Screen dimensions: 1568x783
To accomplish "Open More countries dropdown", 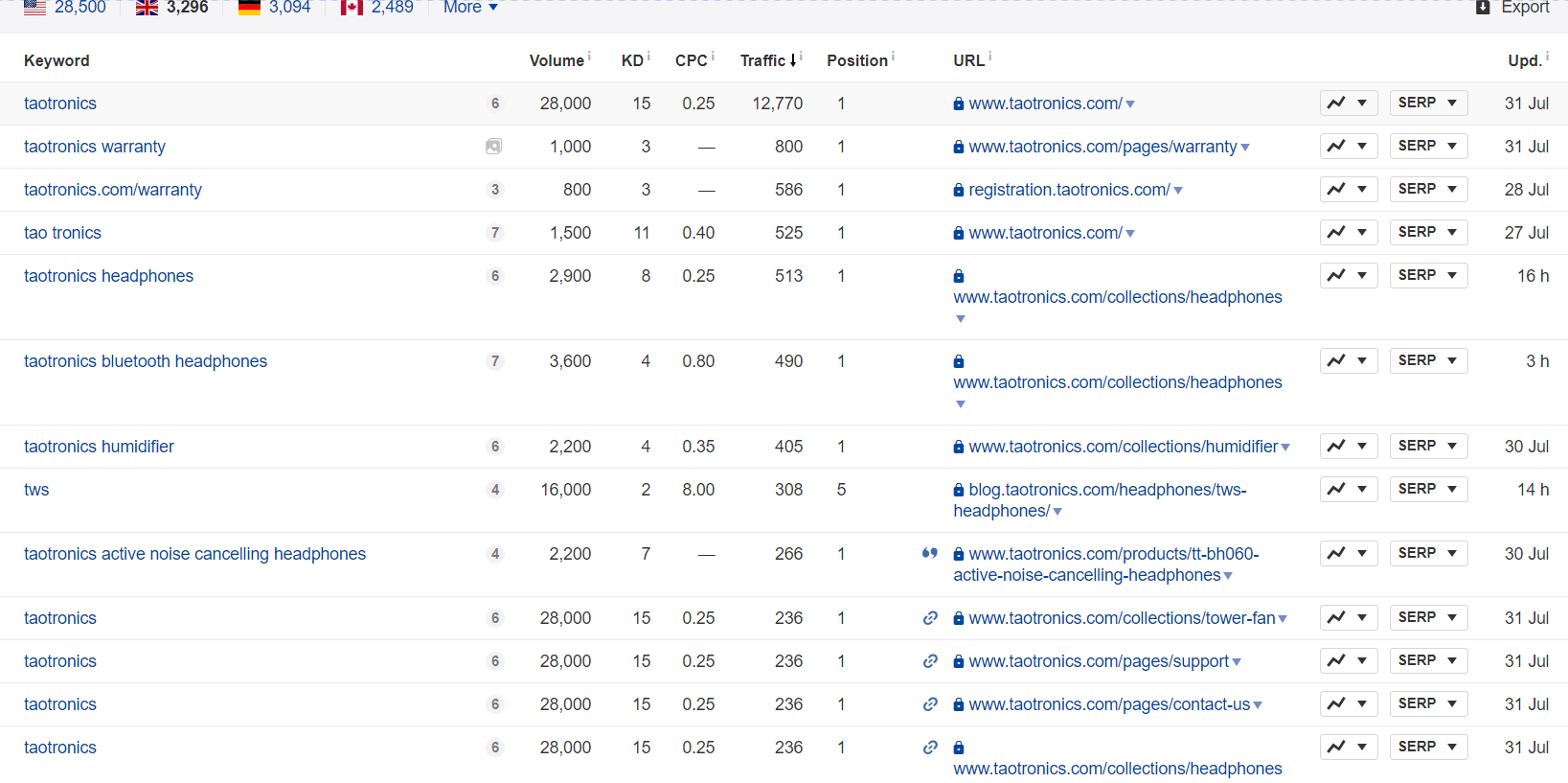I will coord(470,8).
